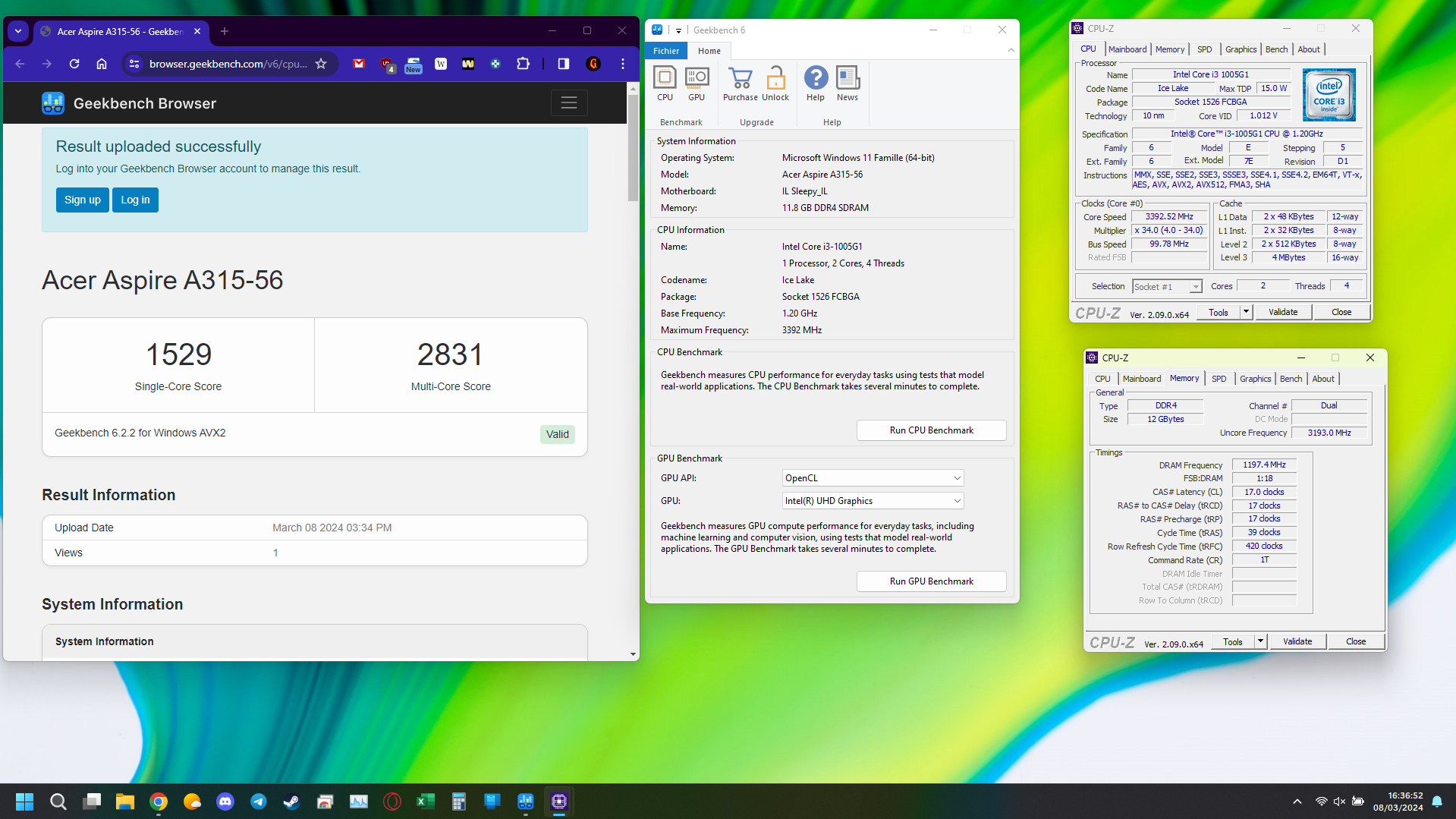
Task: Open Windows Start menu
Action: [x=24, y=802]
